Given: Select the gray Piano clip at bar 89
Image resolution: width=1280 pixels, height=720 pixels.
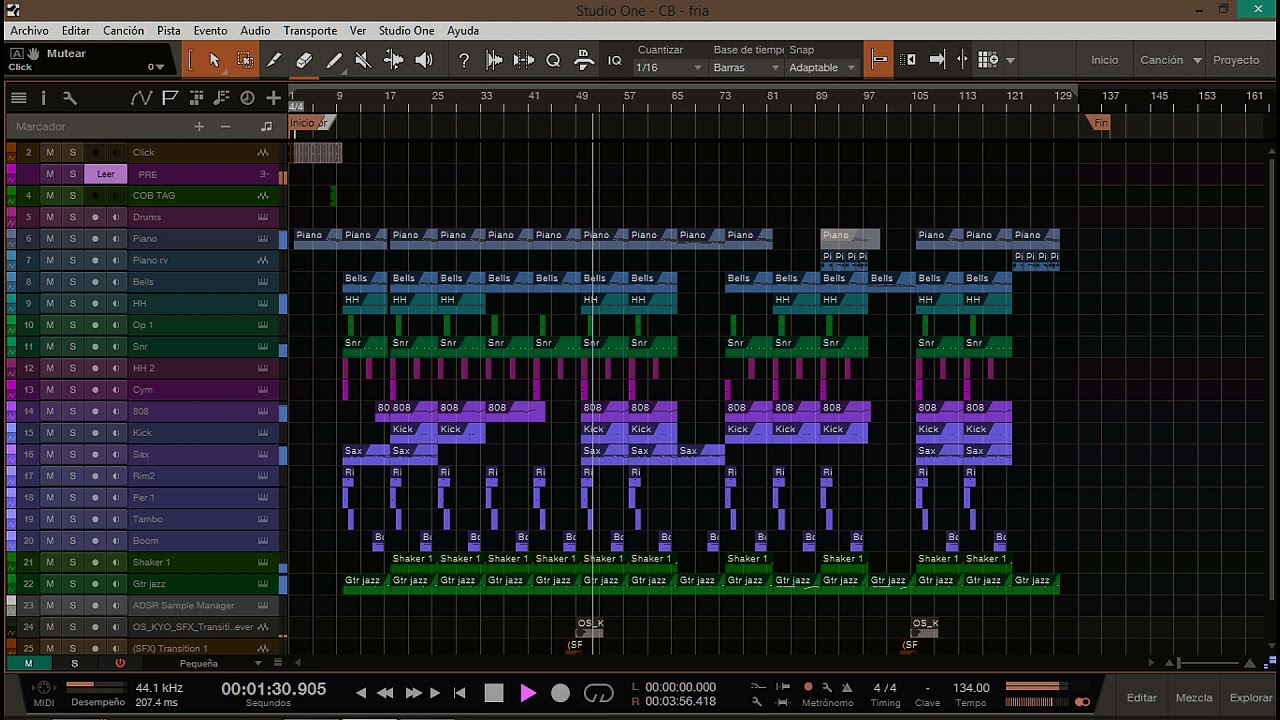Looking at the screenshot, I should click(x=850, y=239).
